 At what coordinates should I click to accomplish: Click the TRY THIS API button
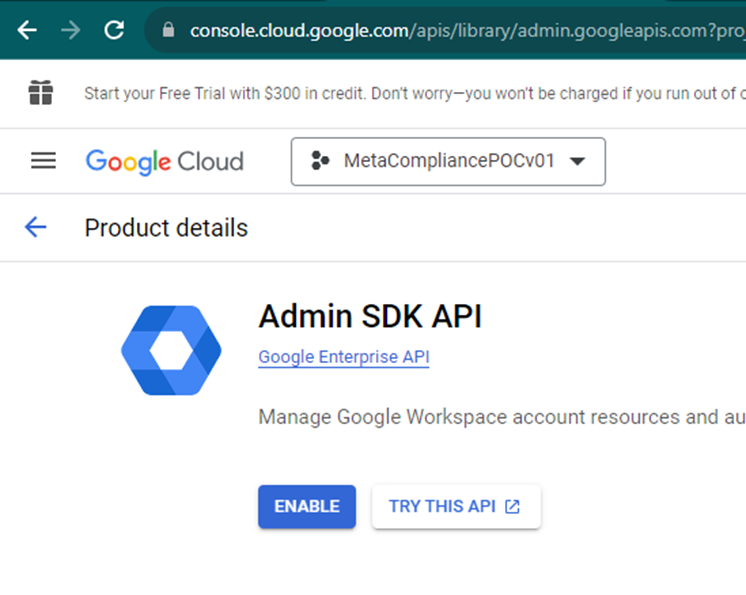[x=456, y=507]
